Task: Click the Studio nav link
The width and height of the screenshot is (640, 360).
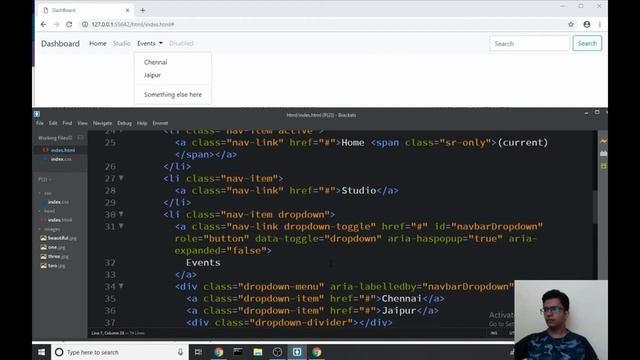Action: [x=122, y=43]
